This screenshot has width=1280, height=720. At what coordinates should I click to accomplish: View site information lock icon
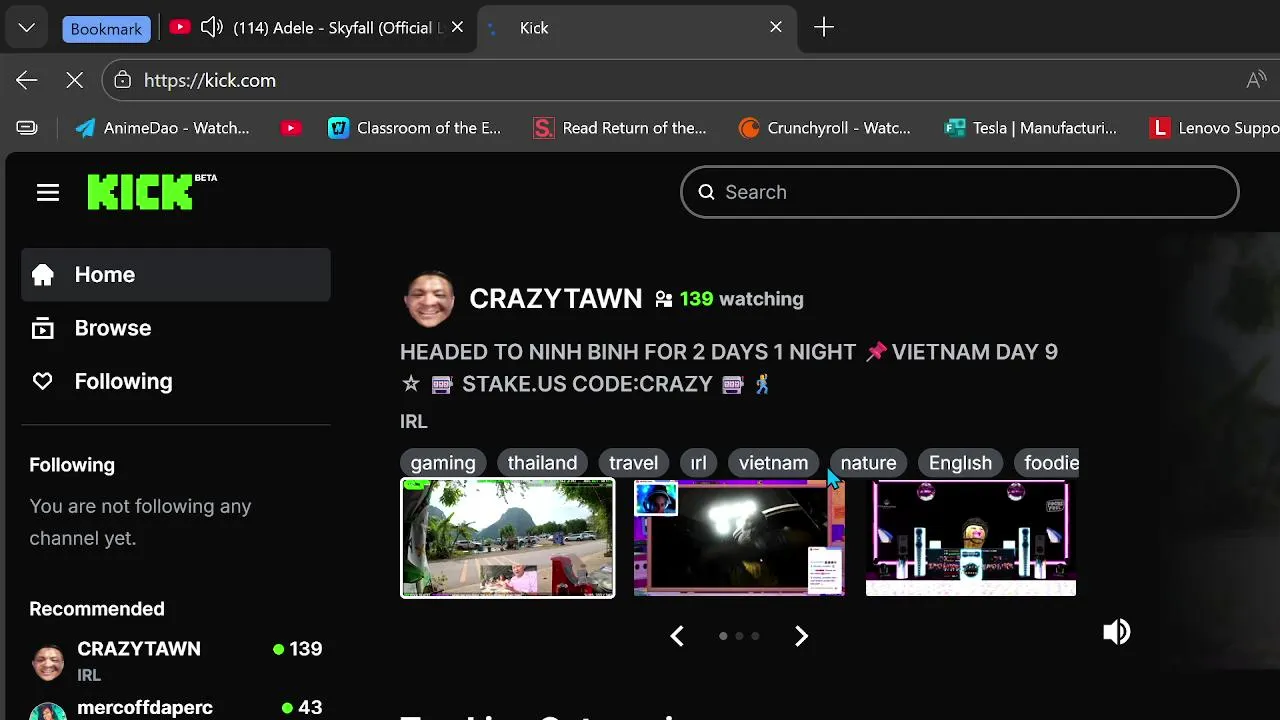pyautogui.click(x=123, y=80)
